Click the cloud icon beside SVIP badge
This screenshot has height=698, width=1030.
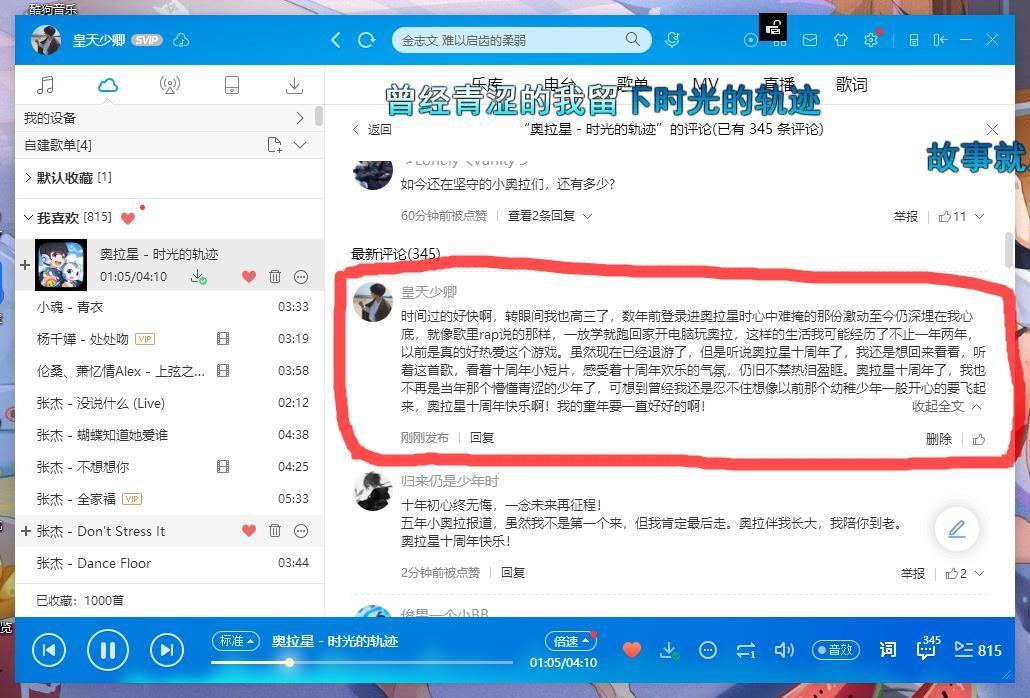(x=181, y=41)
